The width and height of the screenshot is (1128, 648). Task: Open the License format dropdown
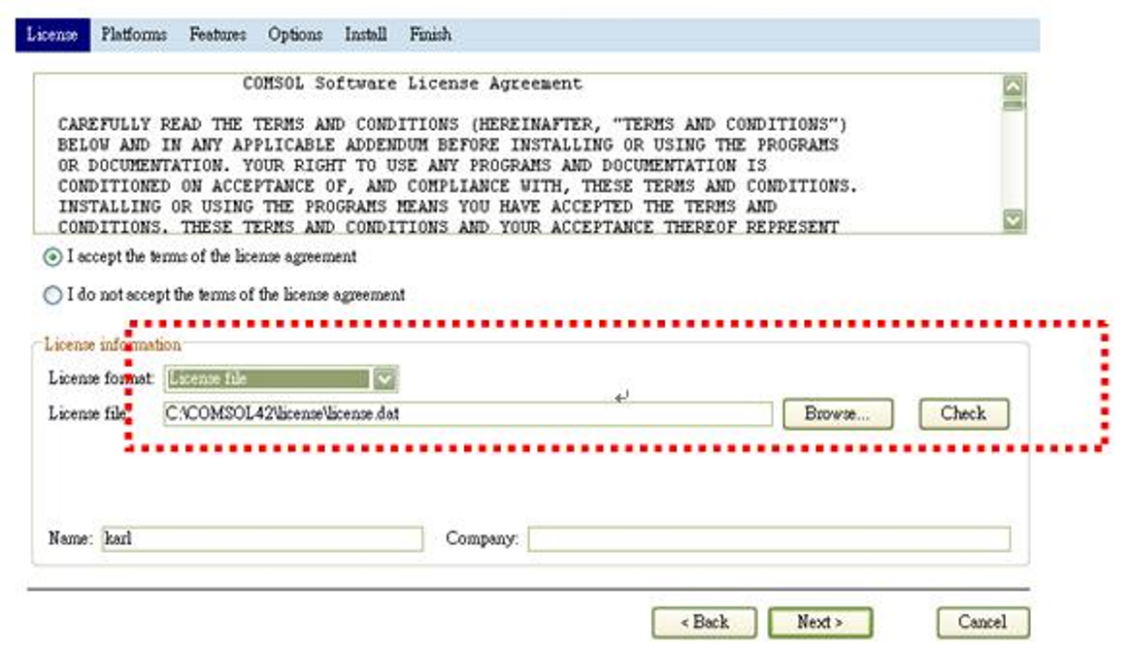(x=281, y=378)
